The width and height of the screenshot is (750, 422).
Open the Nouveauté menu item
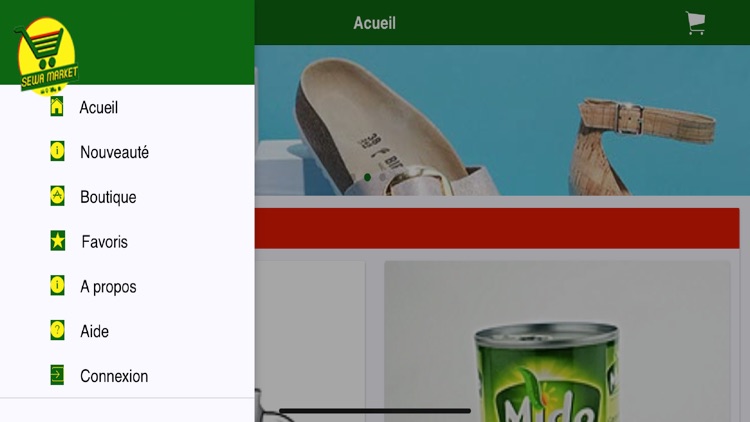click(x=127, y=152)
